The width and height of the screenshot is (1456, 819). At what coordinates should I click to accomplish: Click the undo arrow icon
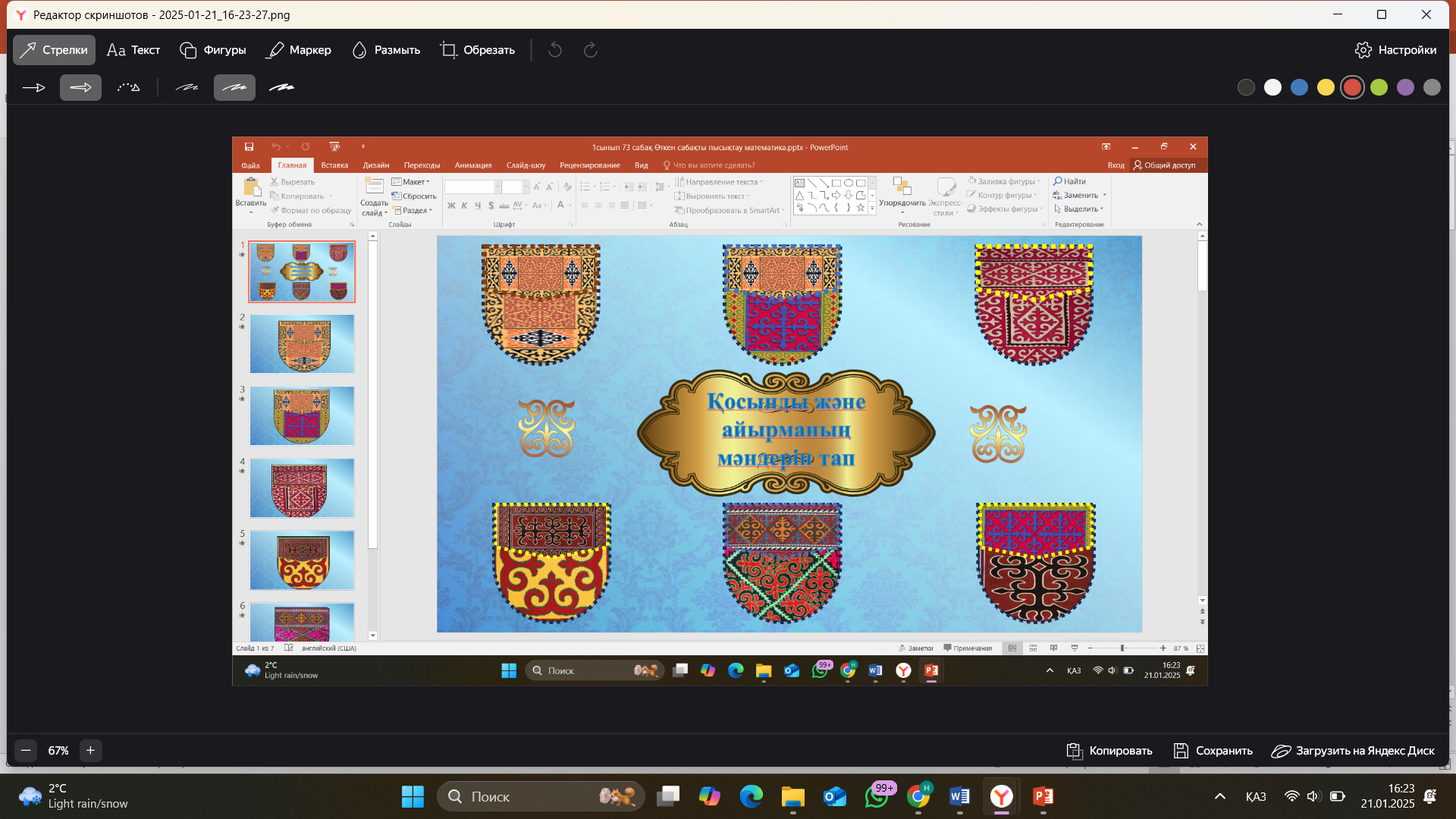[555, 50]
